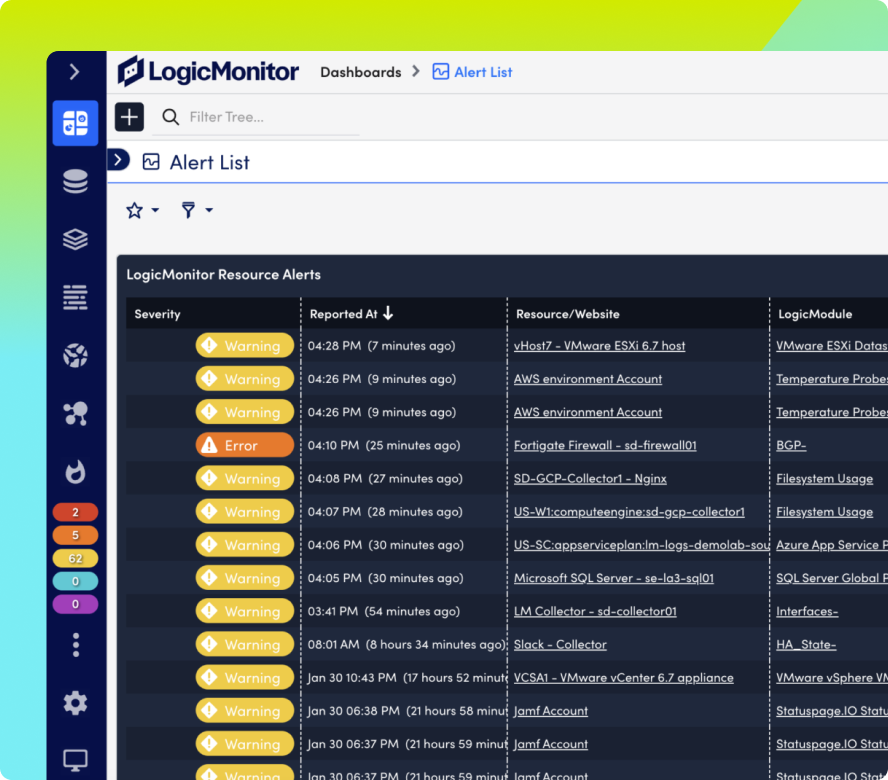Open vHost7 - VMware ESXi 6.7 host link

click(x=600, y=346)
